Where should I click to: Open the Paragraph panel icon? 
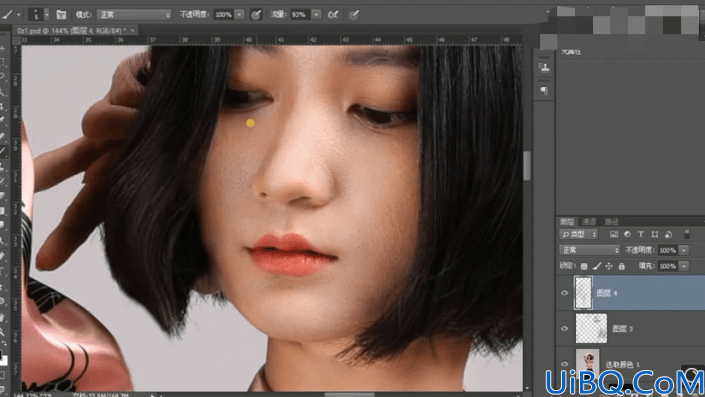pyautogui.click(x=544, y=91)
